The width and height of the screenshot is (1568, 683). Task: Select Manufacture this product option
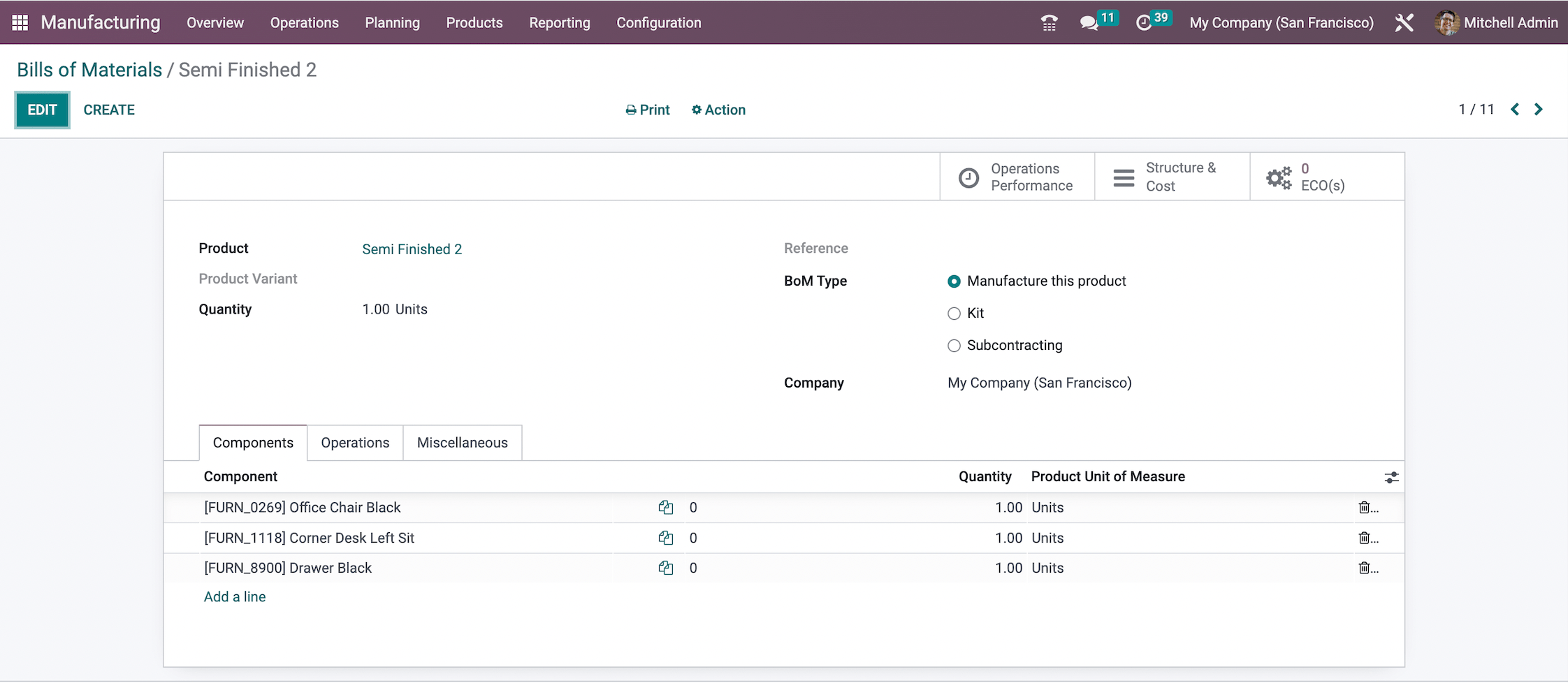pos(954,281)
